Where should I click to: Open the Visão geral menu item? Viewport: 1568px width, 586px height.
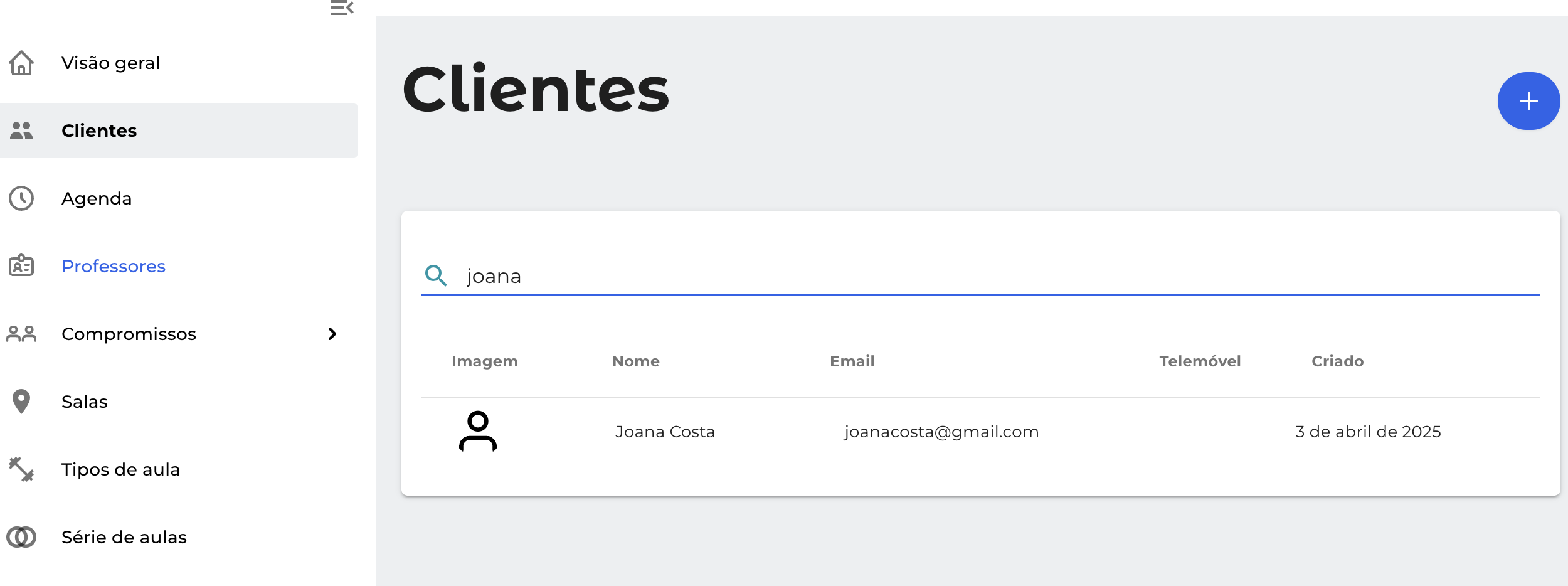click(179, 63)
